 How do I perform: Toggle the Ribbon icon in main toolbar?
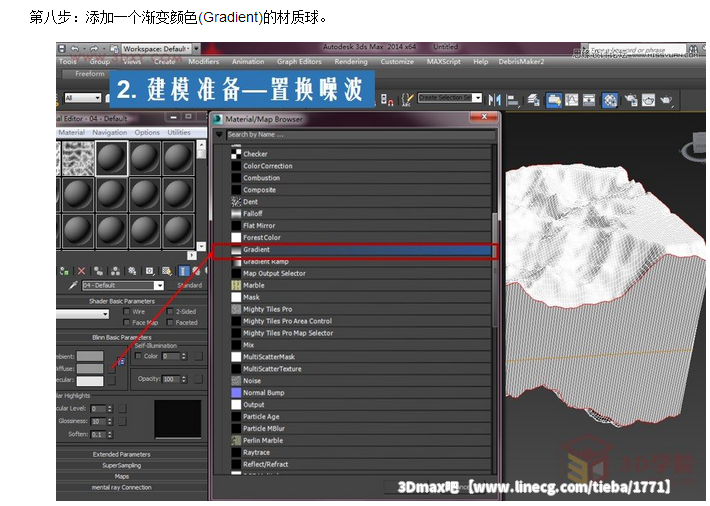tap(554, 99)
